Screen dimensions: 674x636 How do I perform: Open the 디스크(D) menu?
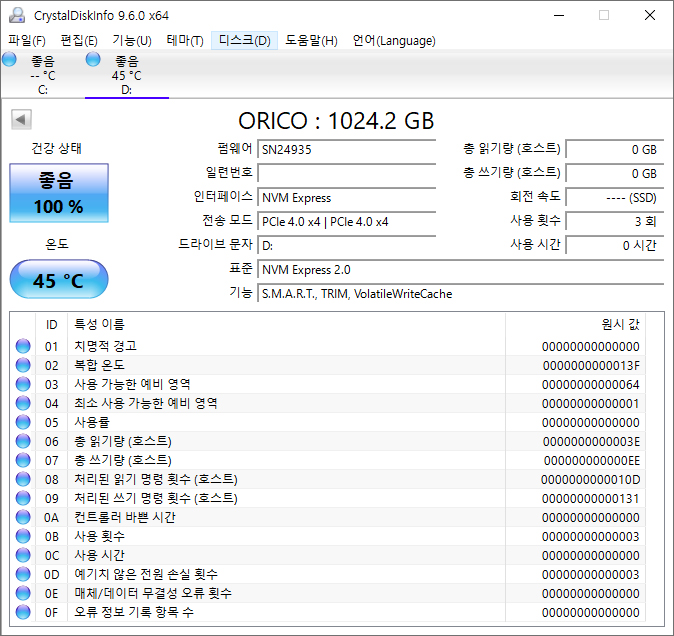(x=245, y=41)
